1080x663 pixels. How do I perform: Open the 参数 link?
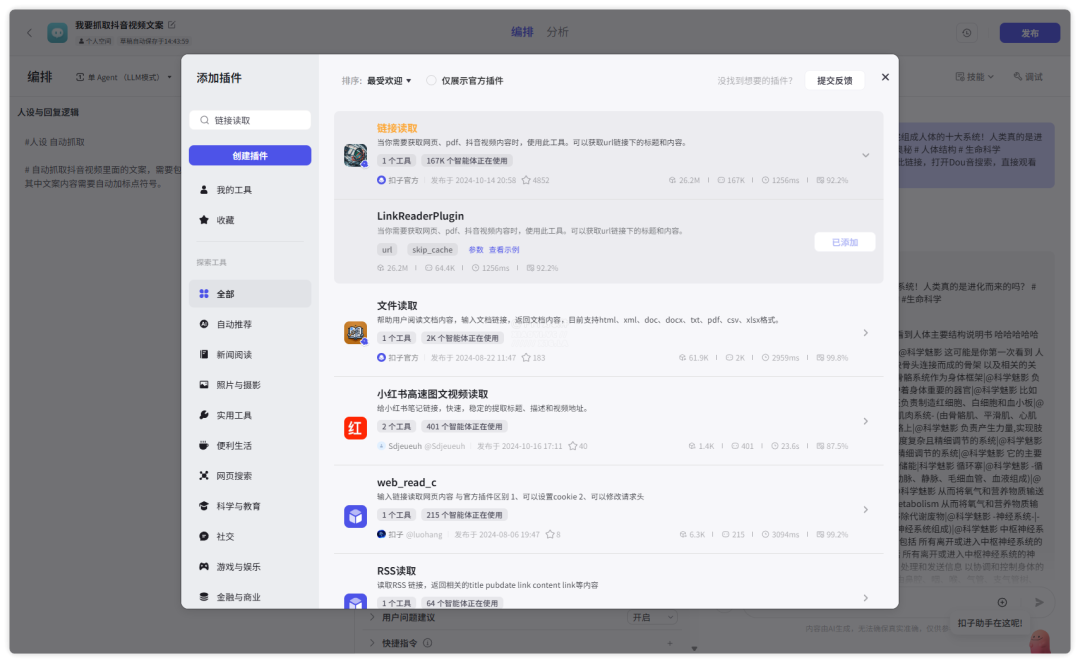(x=476, y=250)
